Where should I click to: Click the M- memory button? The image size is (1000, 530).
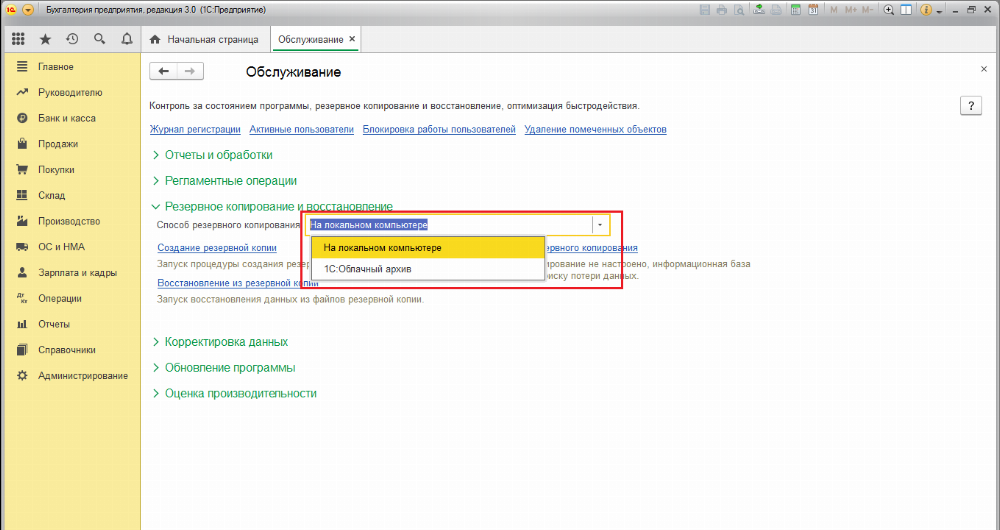point(867,10)
